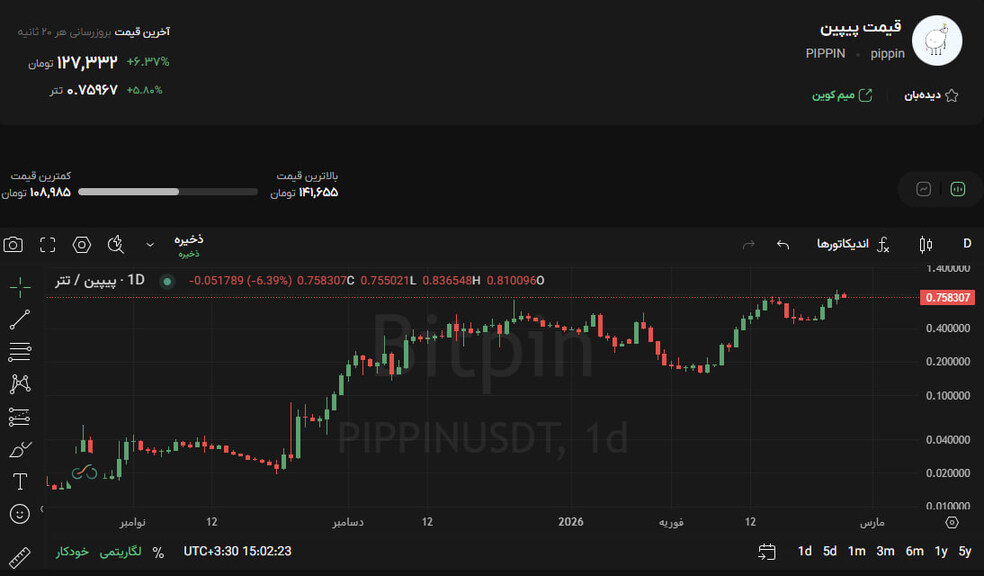Image resolution: width=984 pixels, height=576 pixels.
Task: Open go to date calendar icon
Action: [767, 552]
